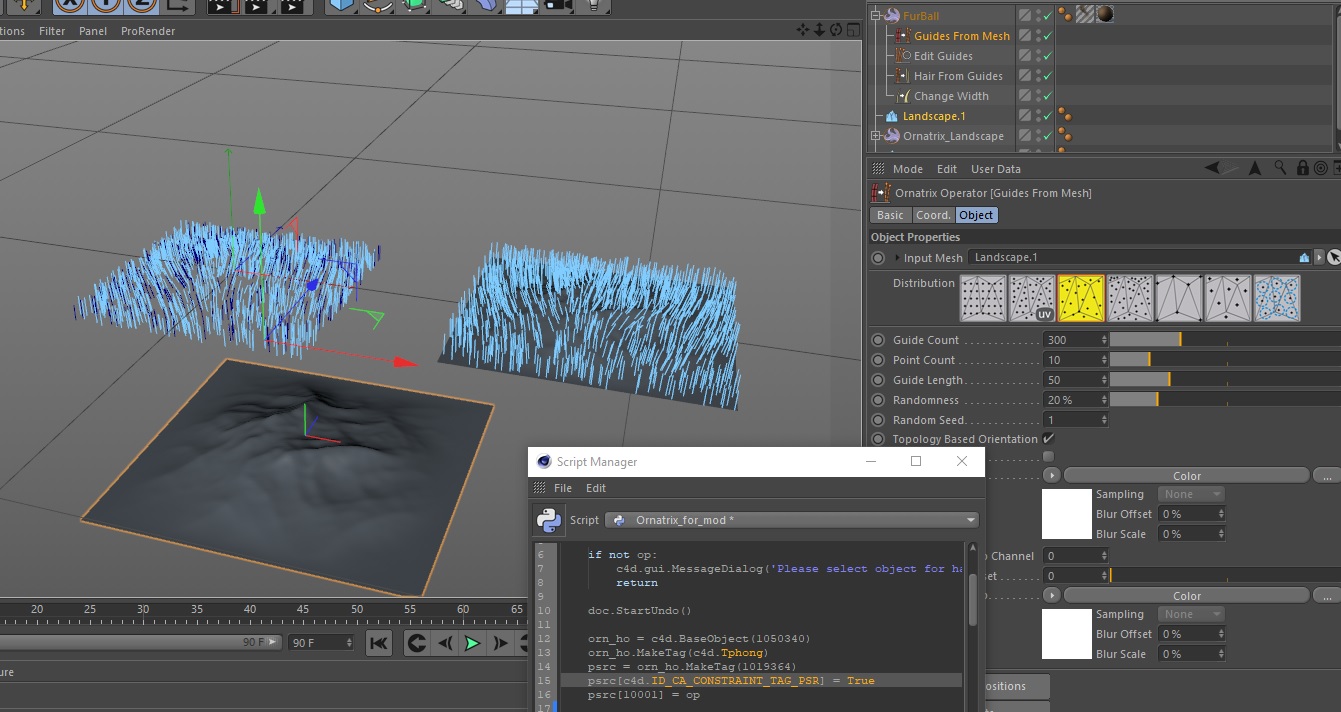The image size is (1341, 712).
Task: Click the sphere material tag on FurBall
Action: [1105, 15]
